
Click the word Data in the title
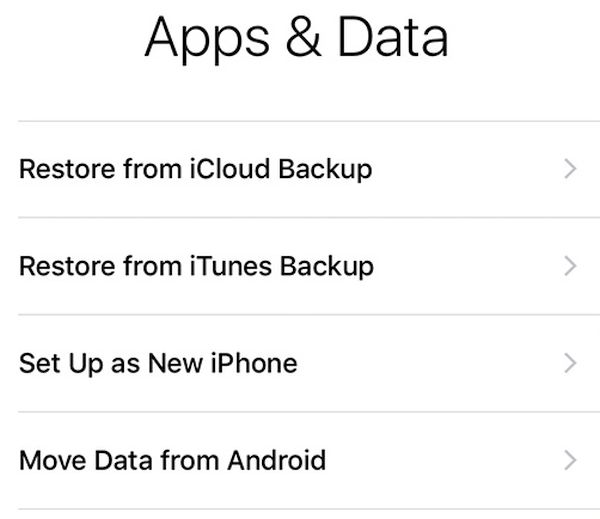tap(391, 37)
